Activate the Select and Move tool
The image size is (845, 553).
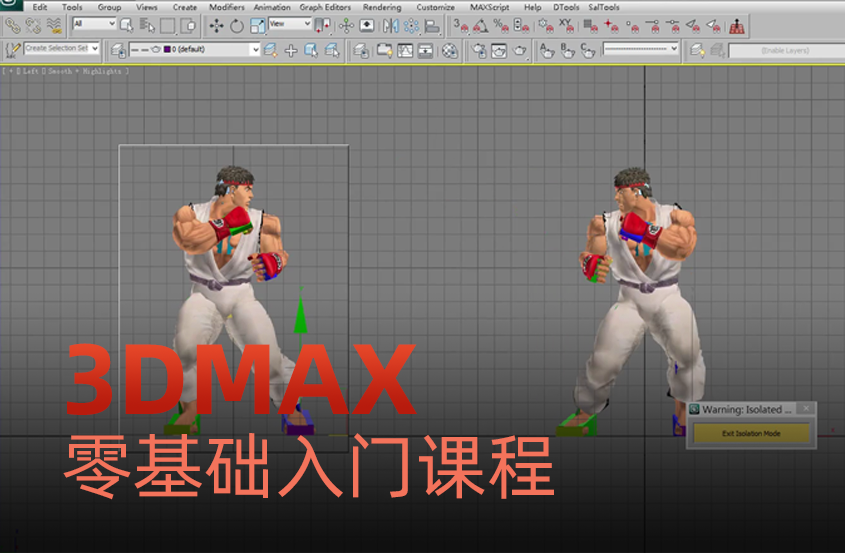coord(217,25)
